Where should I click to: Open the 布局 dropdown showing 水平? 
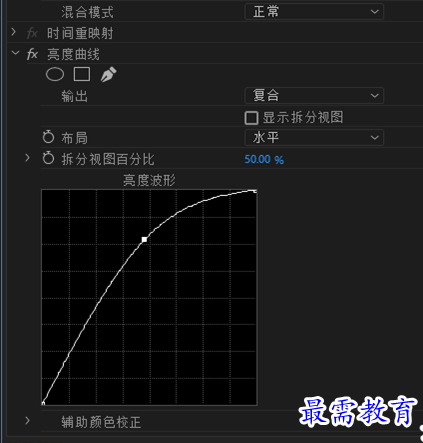pos(314,138)
